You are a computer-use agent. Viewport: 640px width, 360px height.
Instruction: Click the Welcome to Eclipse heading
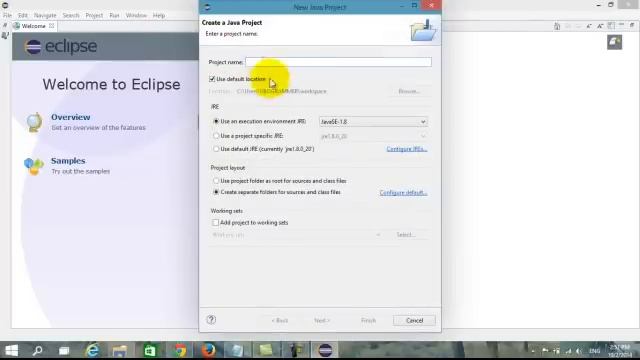pos(111,84)
